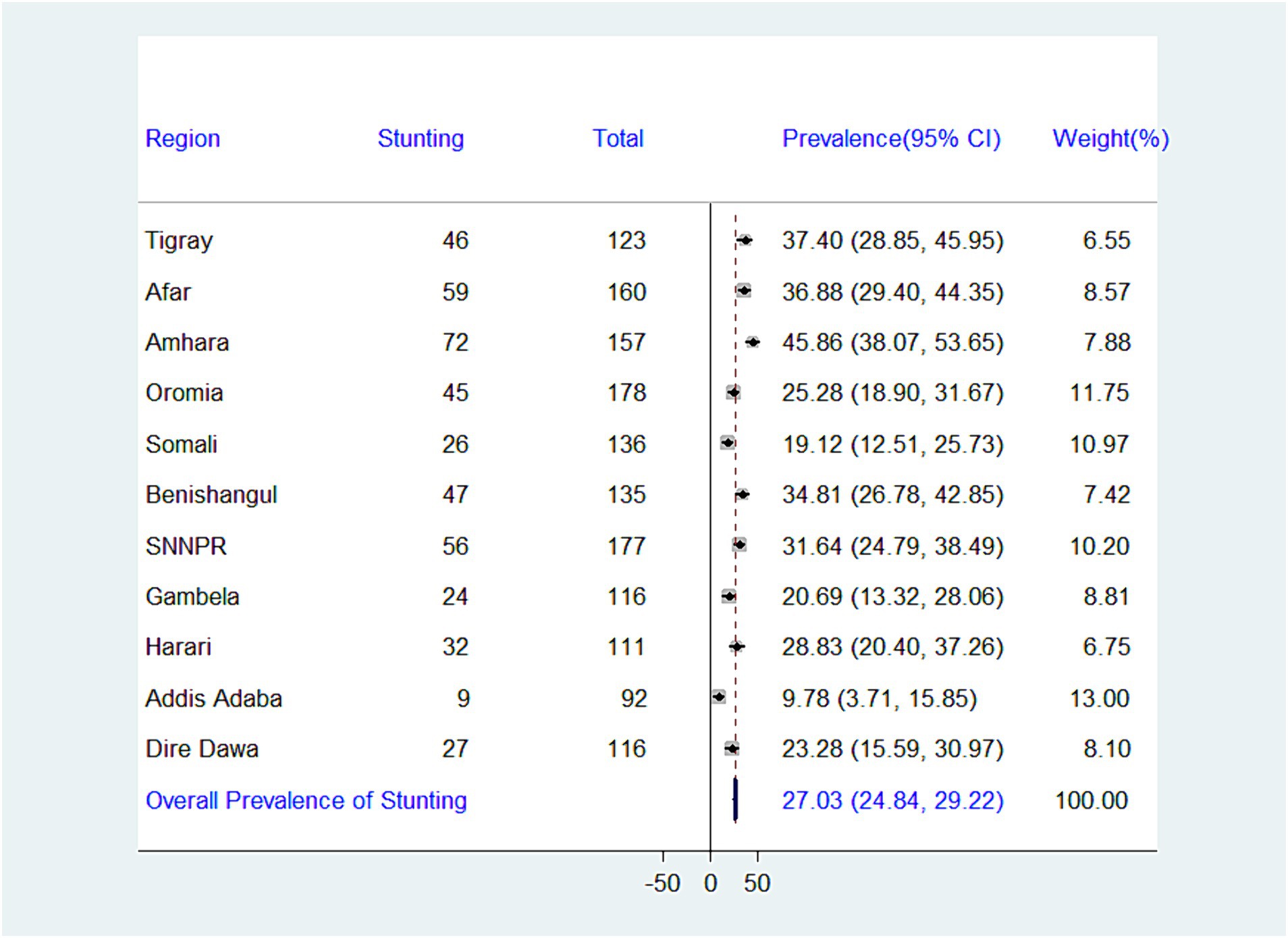The height and width of the screenshot is (938, 1288).
Task: Click Afar stunting count 59
Action: click(456, 292)
